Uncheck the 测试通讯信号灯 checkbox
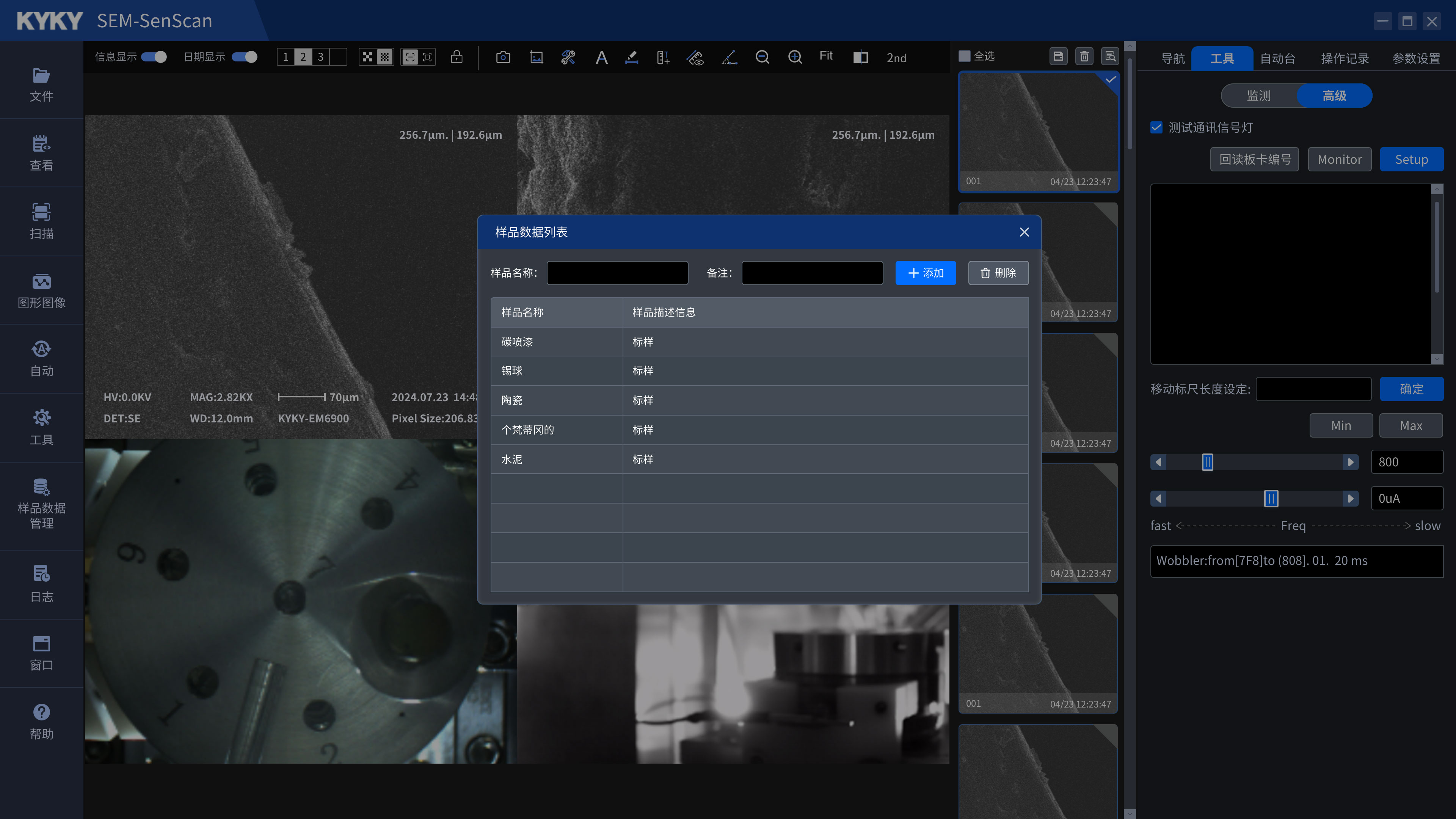This screenshot has width=1456, height=819. coord(1156,128)
